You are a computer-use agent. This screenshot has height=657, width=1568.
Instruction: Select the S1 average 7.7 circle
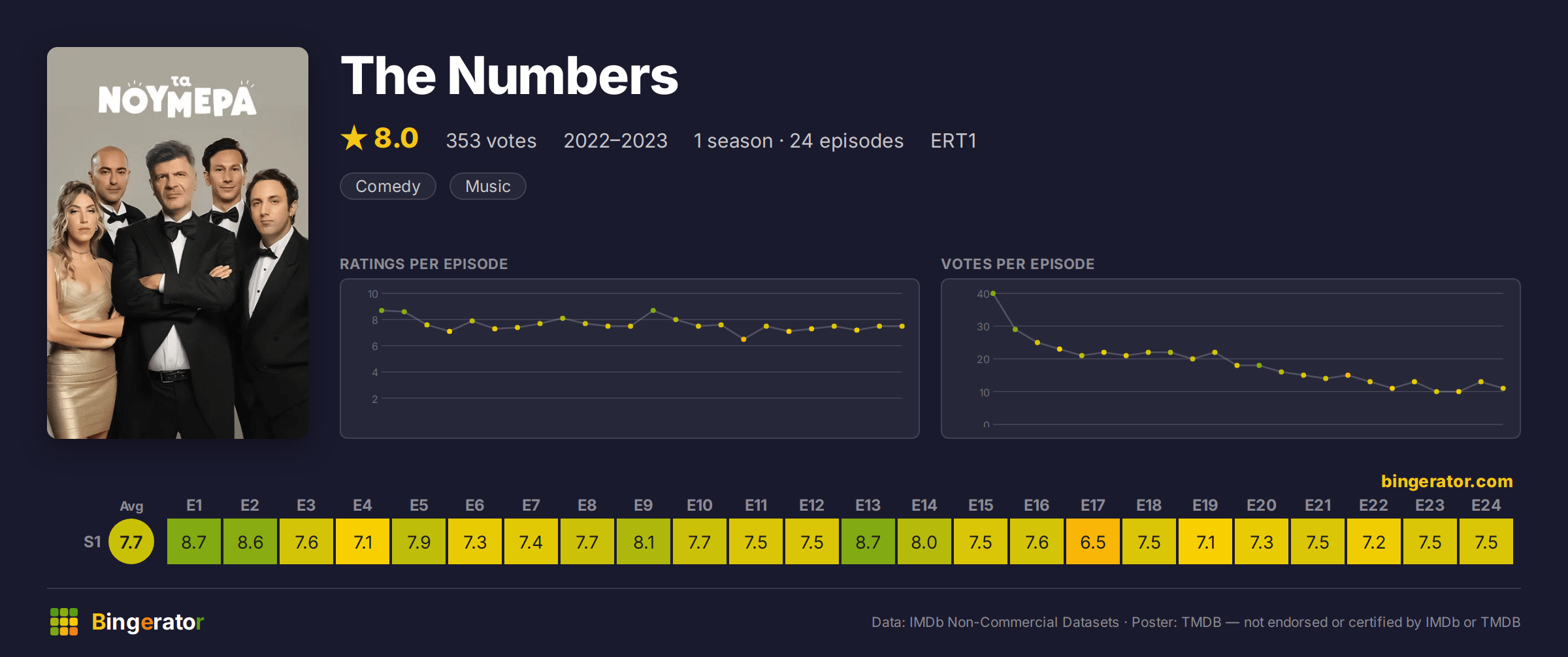tap(131, 541)
